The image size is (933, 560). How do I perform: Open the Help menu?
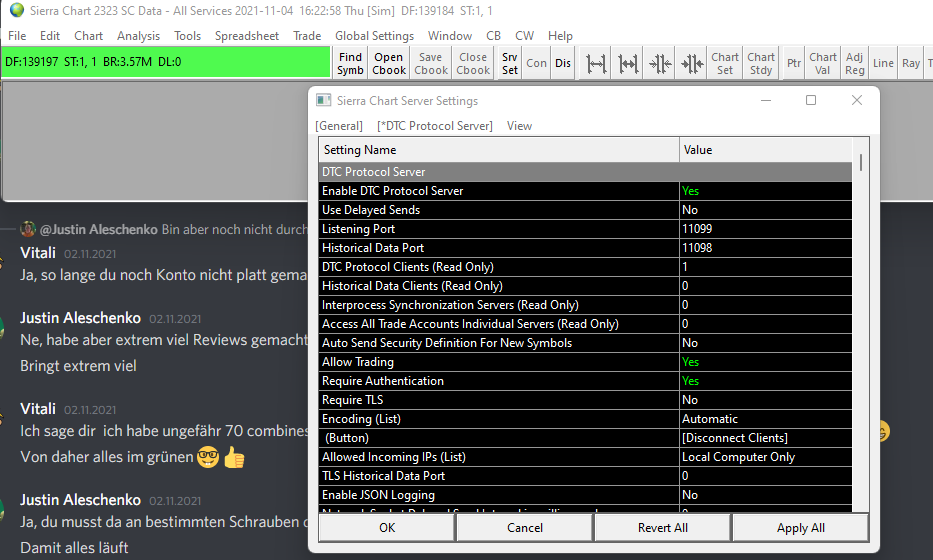click(560, 36)
